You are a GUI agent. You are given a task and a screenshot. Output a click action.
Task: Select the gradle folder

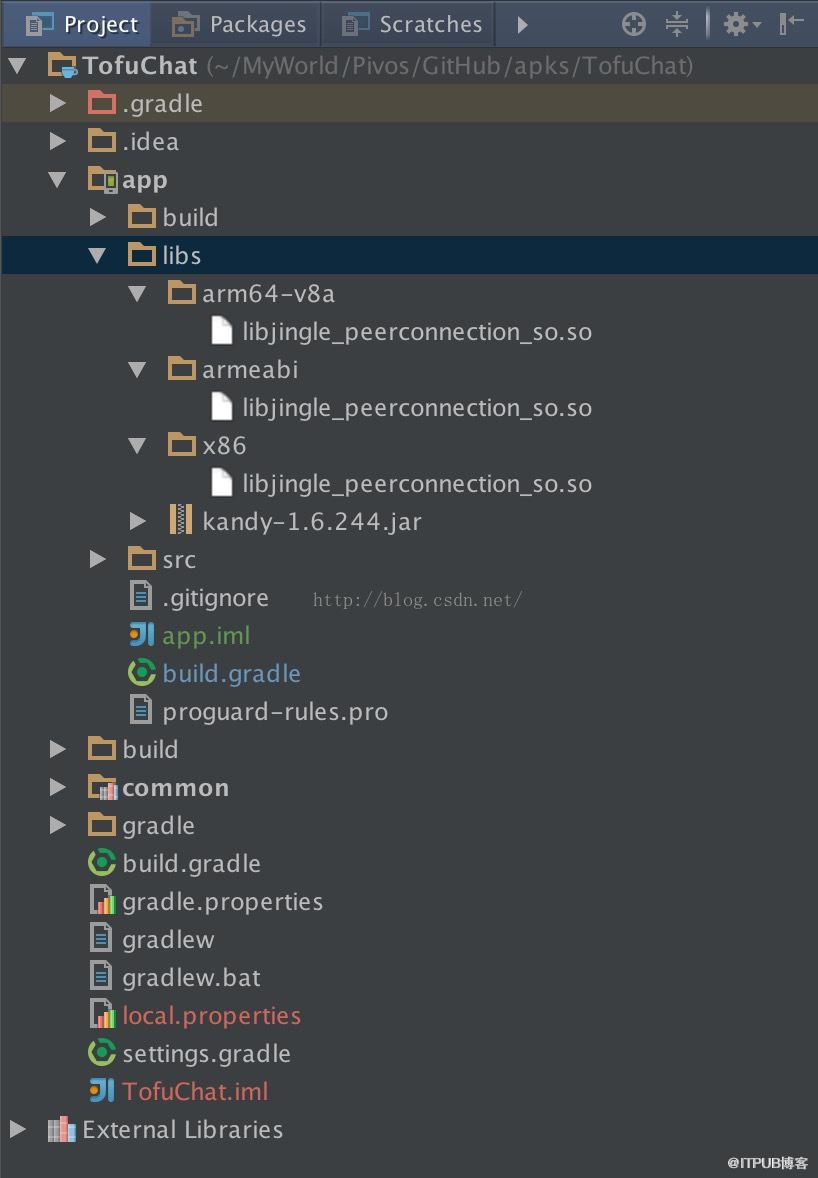coord(158,825)
